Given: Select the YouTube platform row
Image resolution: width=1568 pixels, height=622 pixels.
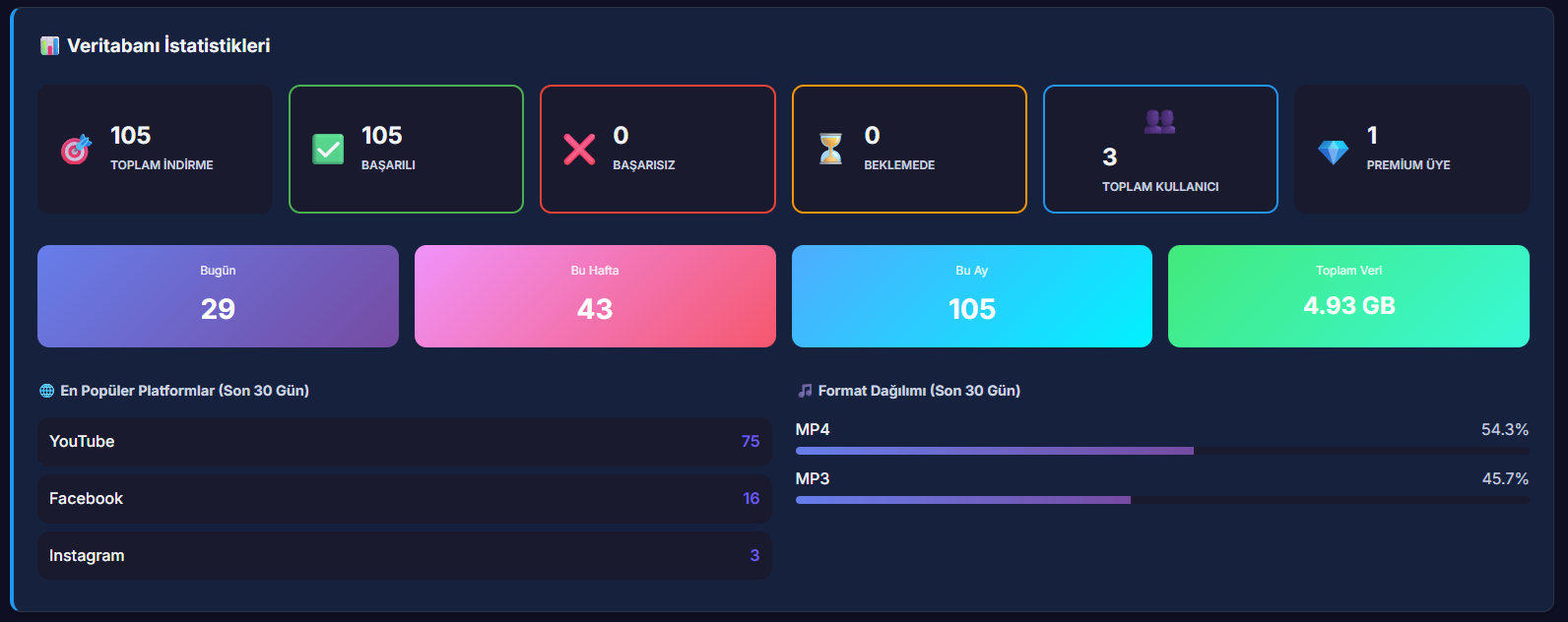Looking at the screenshot, I should click(404, 442).
